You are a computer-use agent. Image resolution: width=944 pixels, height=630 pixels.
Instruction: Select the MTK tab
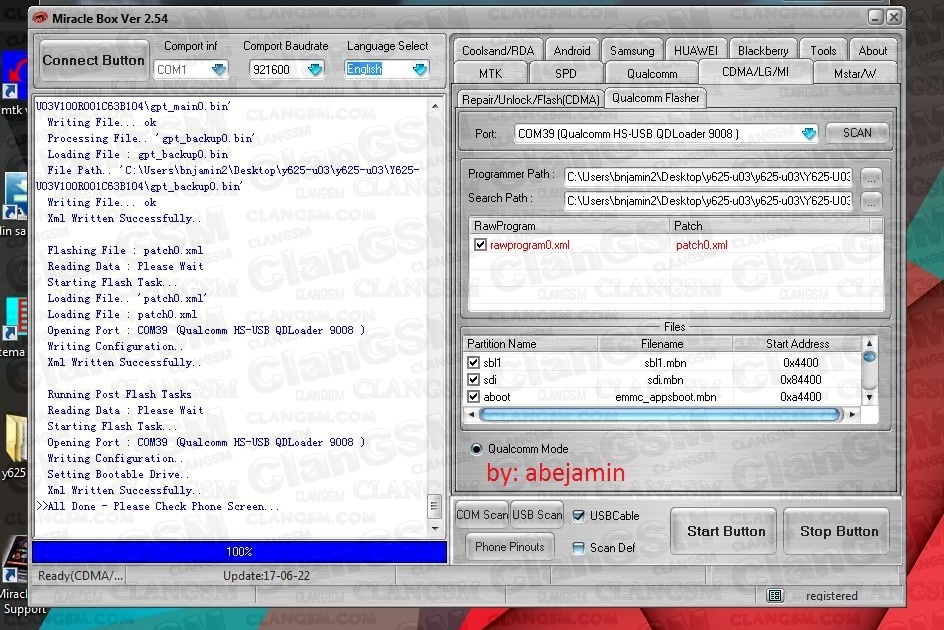coord(491,73)
